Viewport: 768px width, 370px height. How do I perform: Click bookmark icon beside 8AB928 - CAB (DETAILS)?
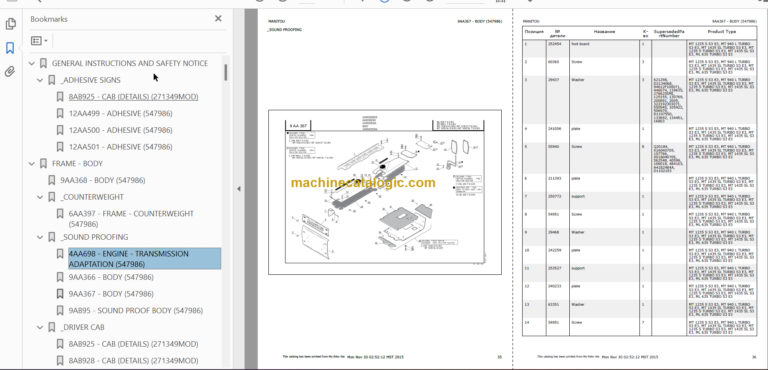point(60,361)
